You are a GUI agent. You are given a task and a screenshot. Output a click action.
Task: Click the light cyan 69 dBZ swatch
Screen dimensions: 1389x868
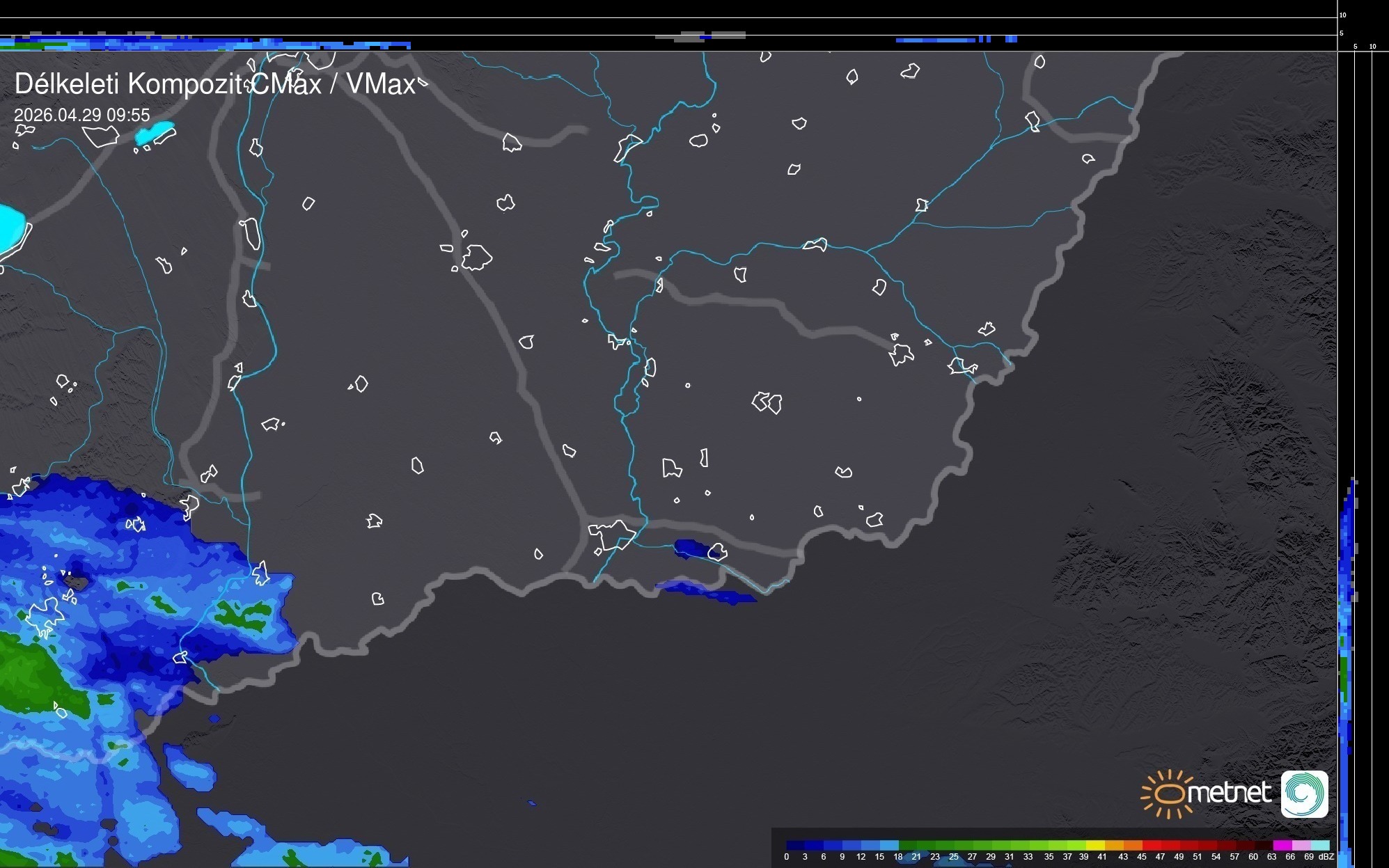[1319, 846]
